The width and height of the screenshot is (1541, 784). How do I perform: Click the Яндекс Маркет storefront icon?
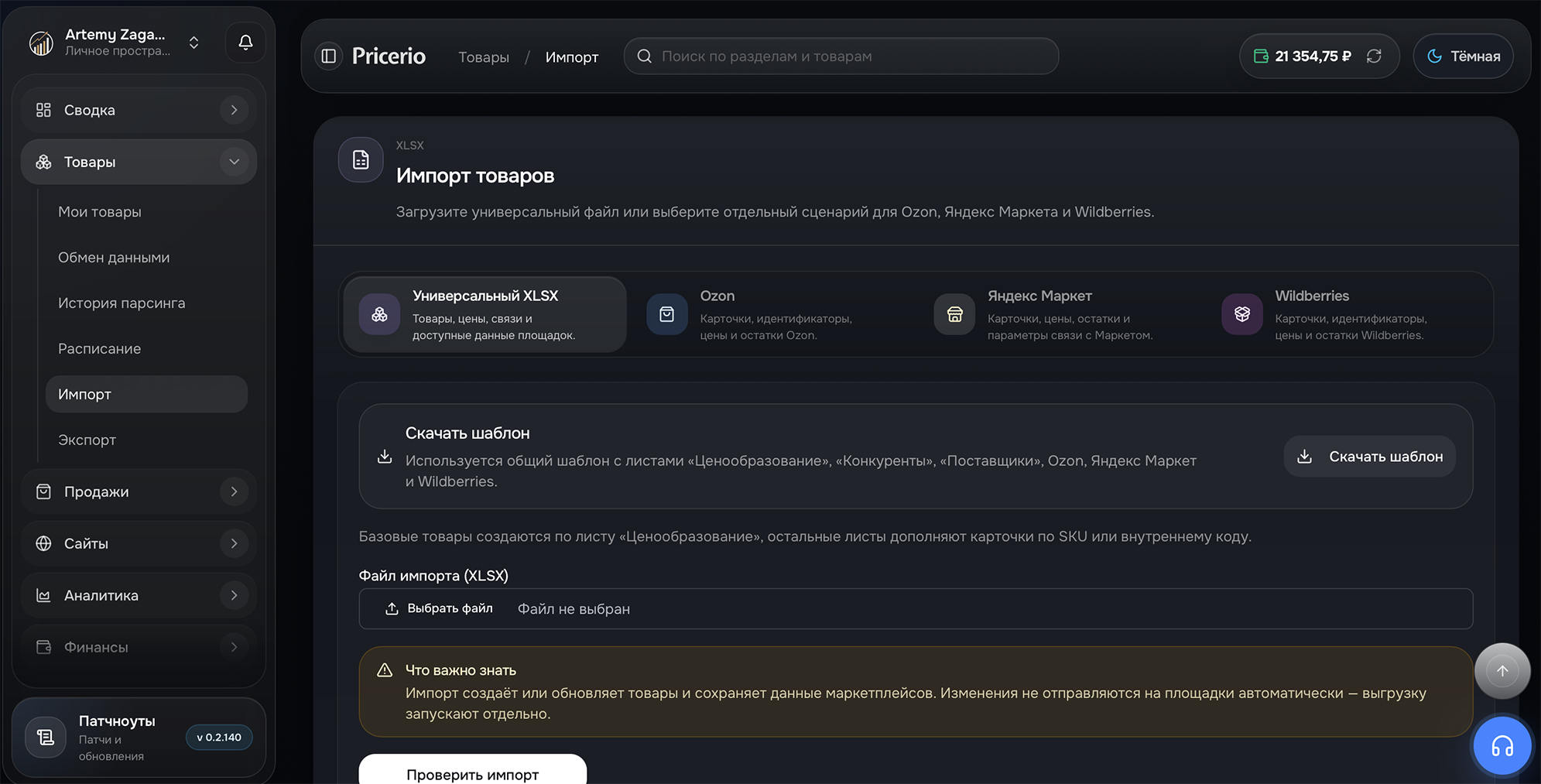954,314
